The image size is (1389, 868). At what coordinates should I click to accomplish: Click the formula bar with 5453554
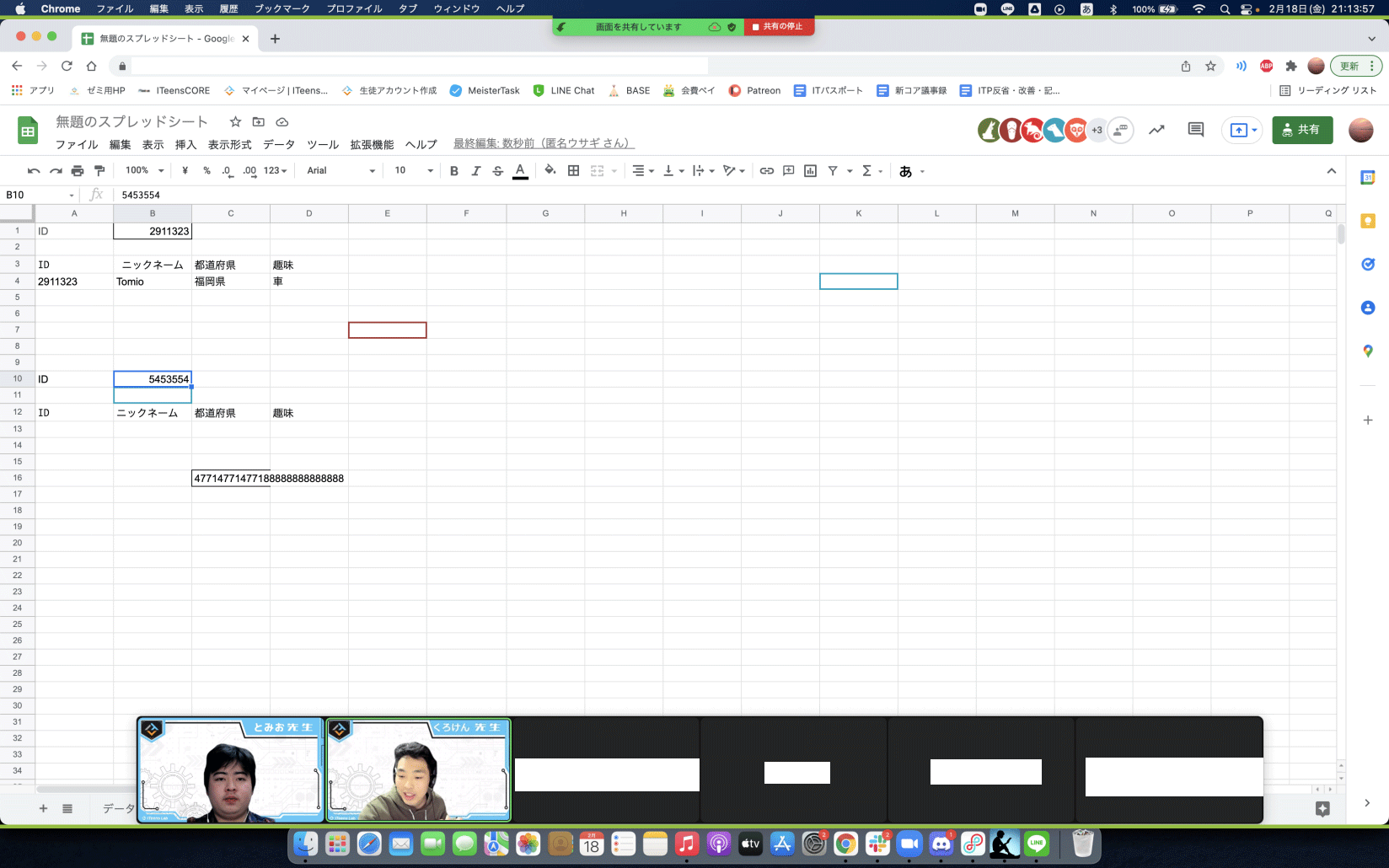coord(725,195)
